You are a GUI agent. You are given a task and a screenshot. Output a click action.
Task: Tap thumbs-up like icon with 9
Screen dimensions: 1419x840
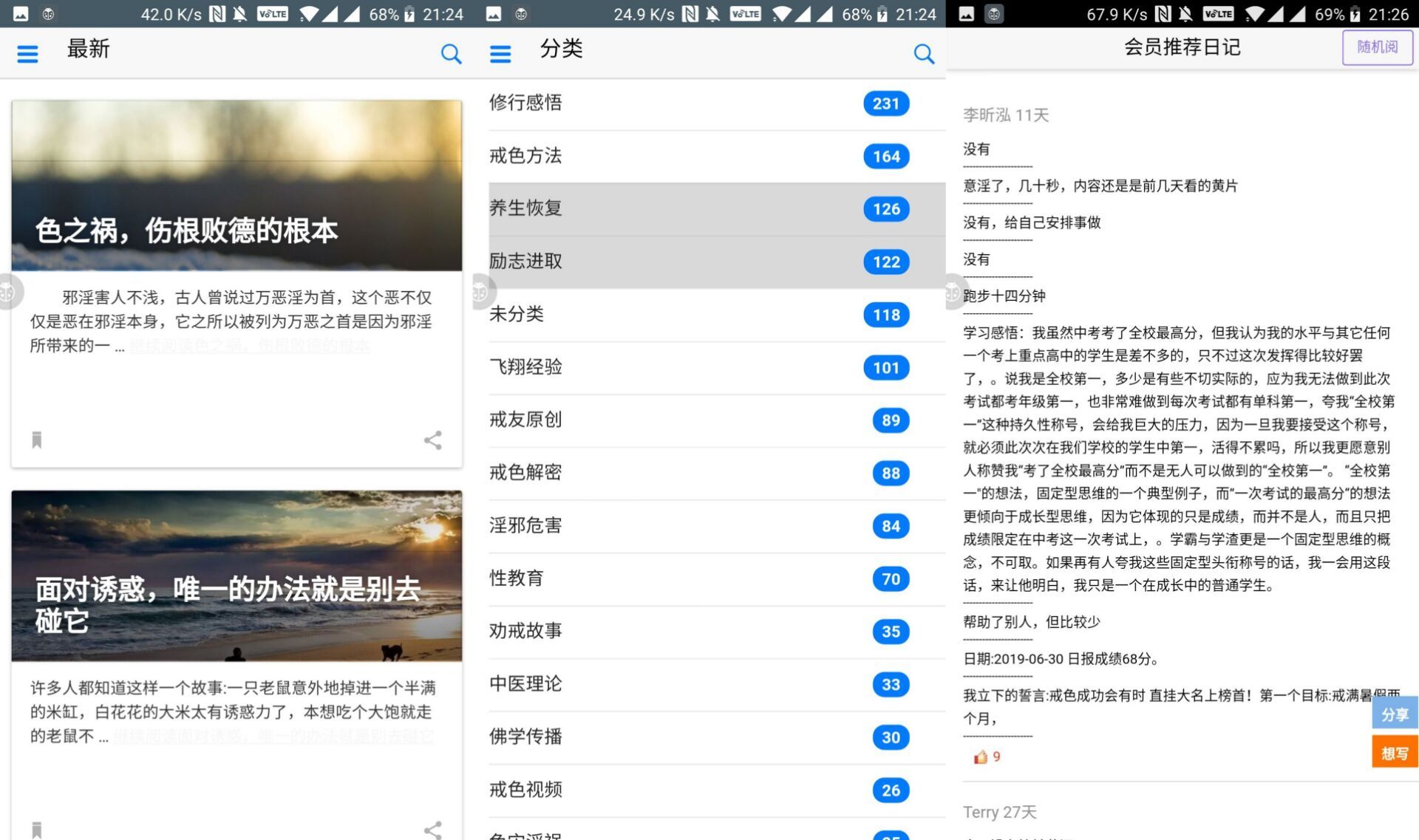point(981,757)
